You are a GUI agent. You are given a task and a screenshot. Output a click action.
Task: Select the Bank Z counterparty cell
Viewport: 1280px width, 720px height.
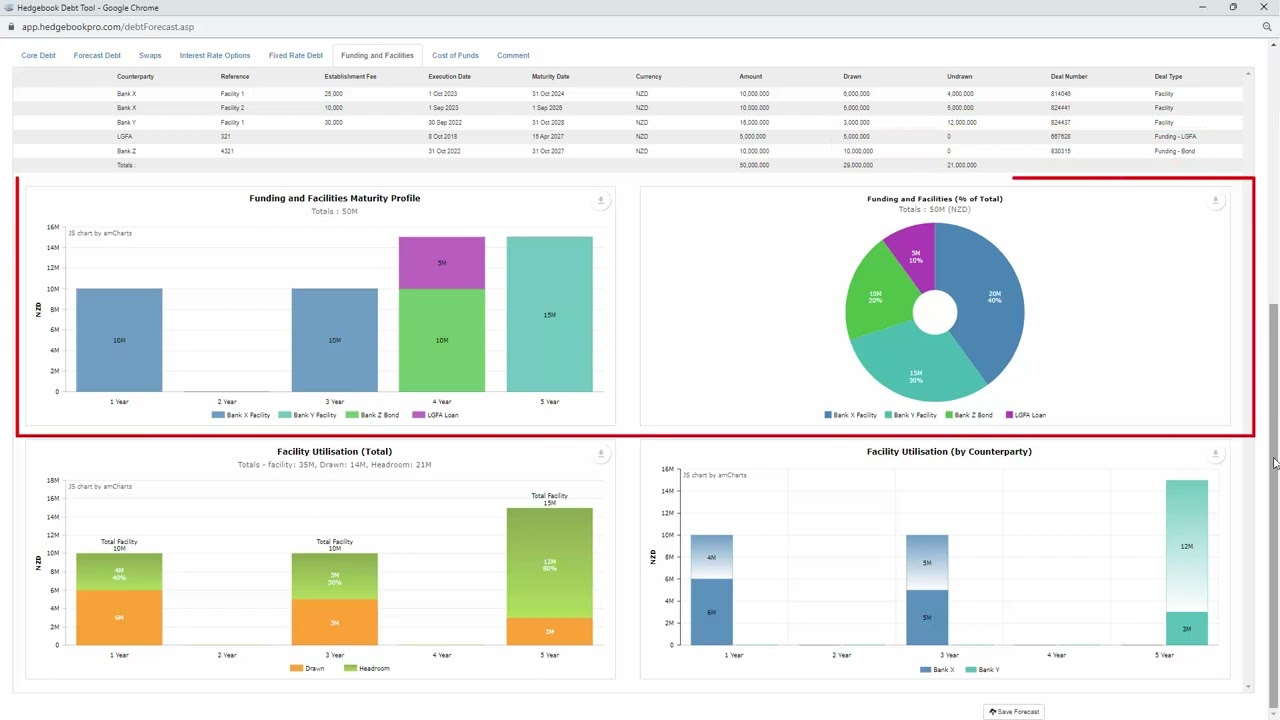pos(126,151)
